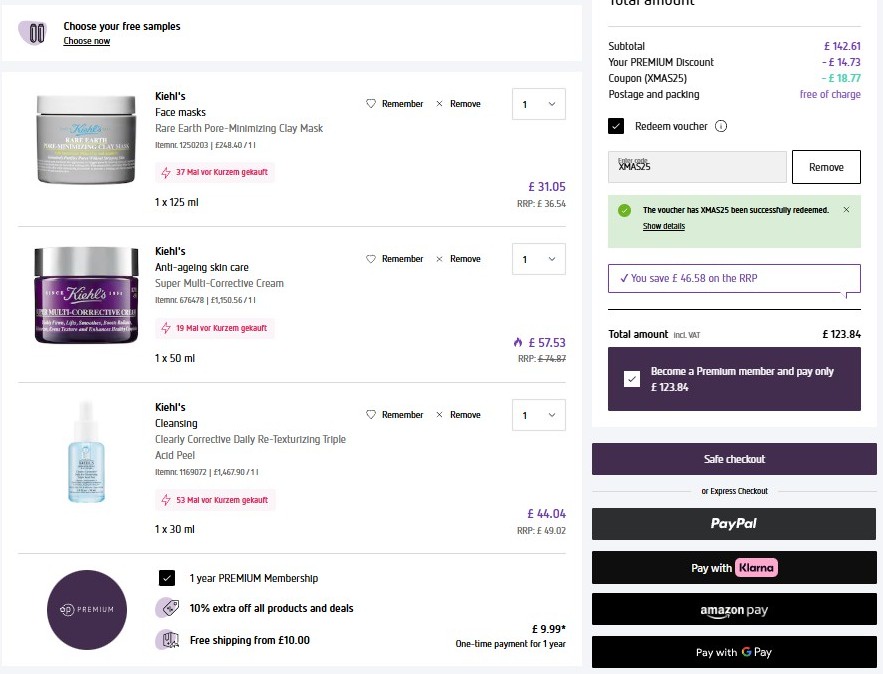Click the heart icon for Rare Earth Clay Mask
Screen dimensions: 883x674
[x=370, y=104]
